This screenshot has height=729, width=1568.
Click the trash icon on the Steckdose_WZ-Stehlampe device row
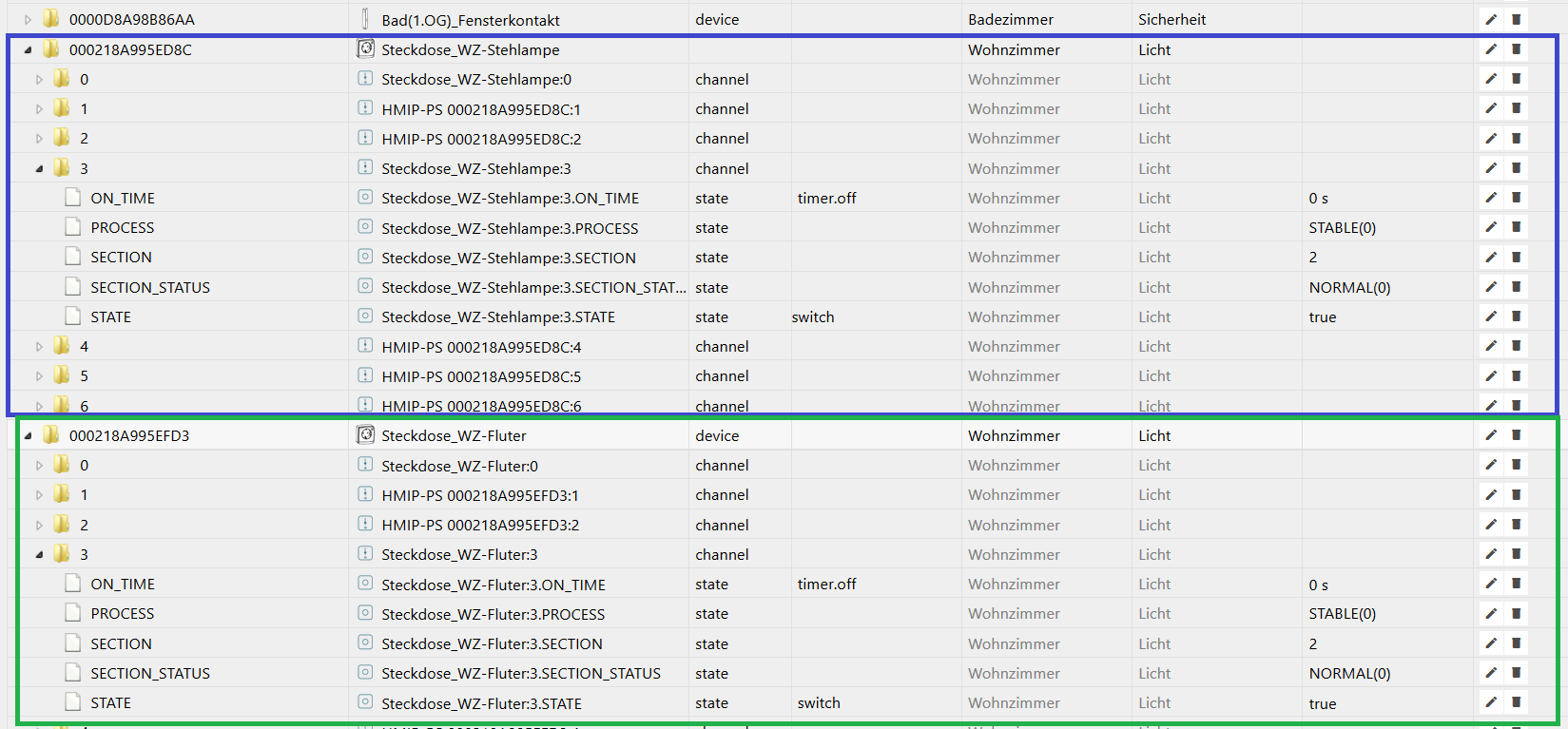(x=1517, y=49)
